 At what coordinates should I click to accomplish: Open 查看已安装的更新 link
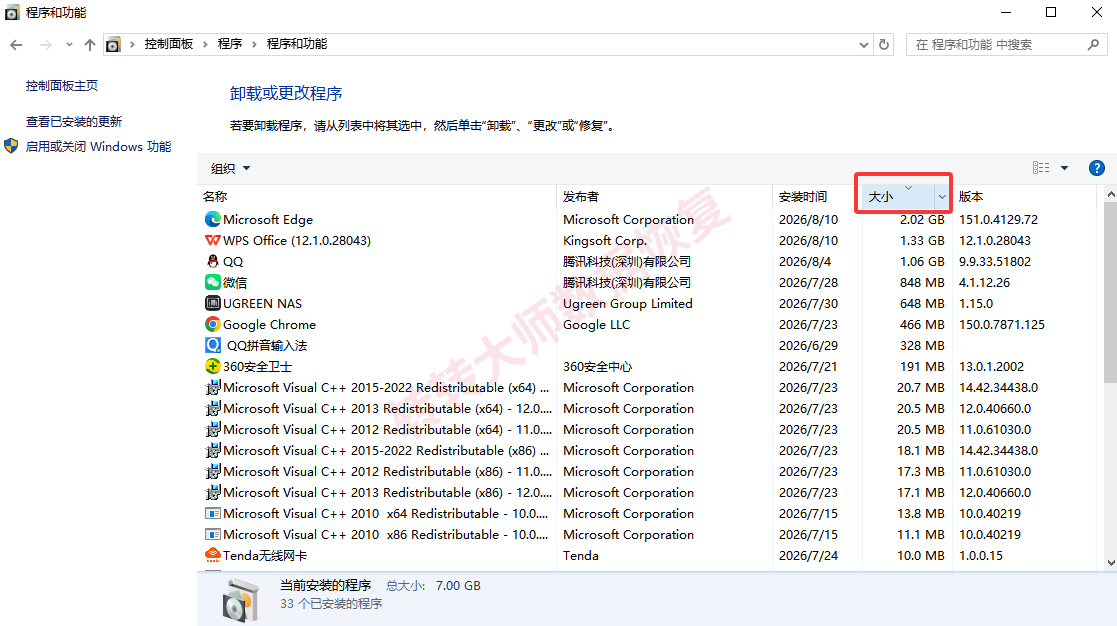[x=74, y=122]
